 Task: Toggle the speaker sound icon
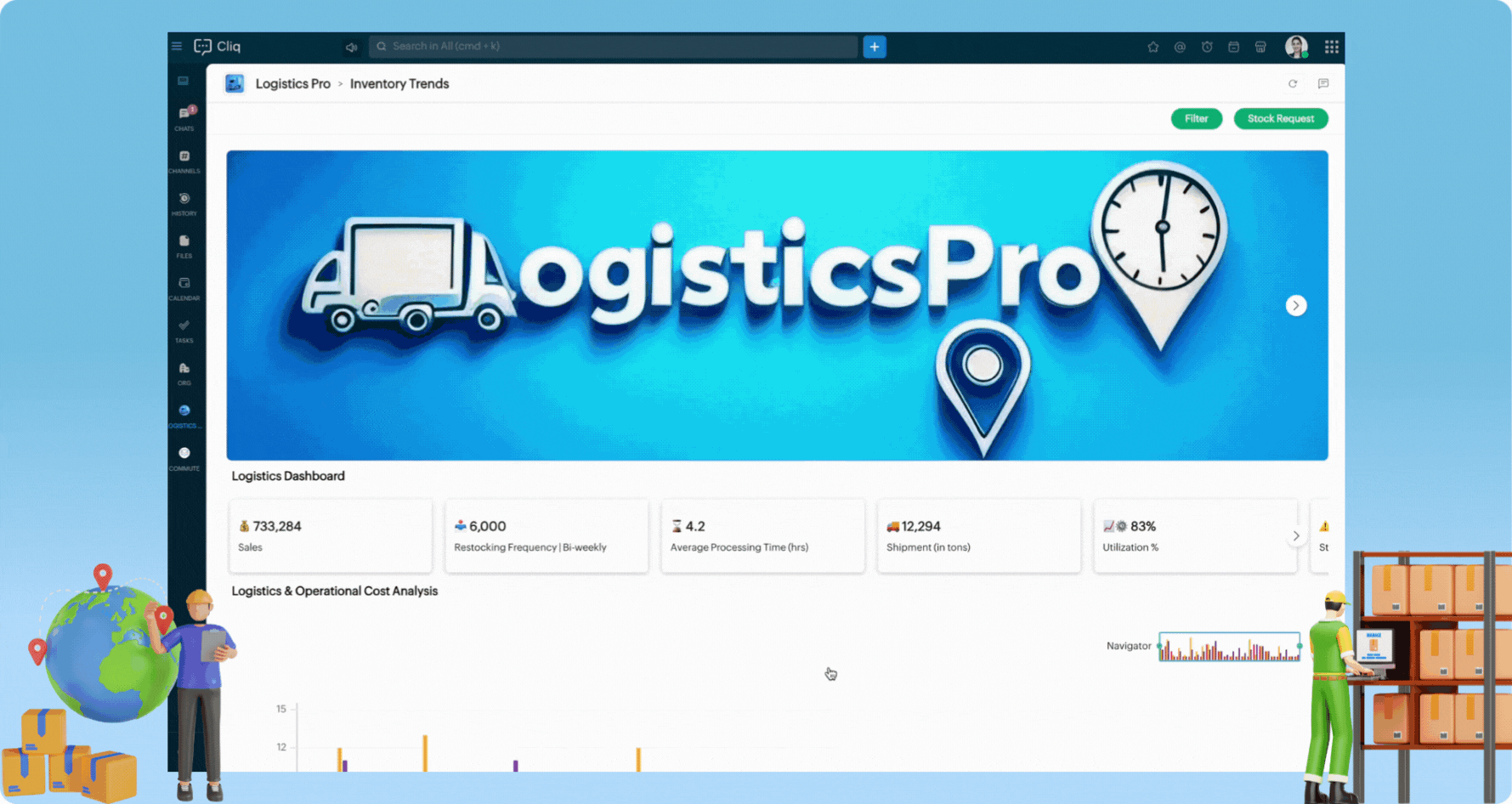point(351,47)
